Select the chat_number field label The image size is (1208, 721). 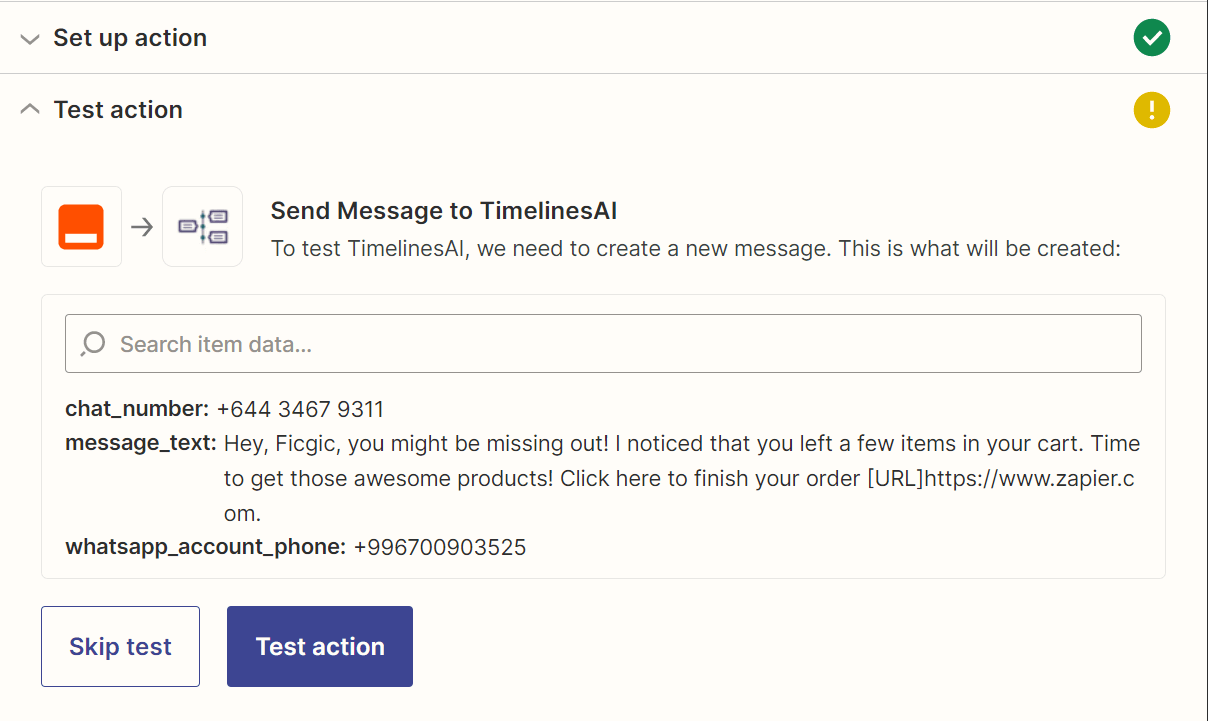(x=137, y=409)
